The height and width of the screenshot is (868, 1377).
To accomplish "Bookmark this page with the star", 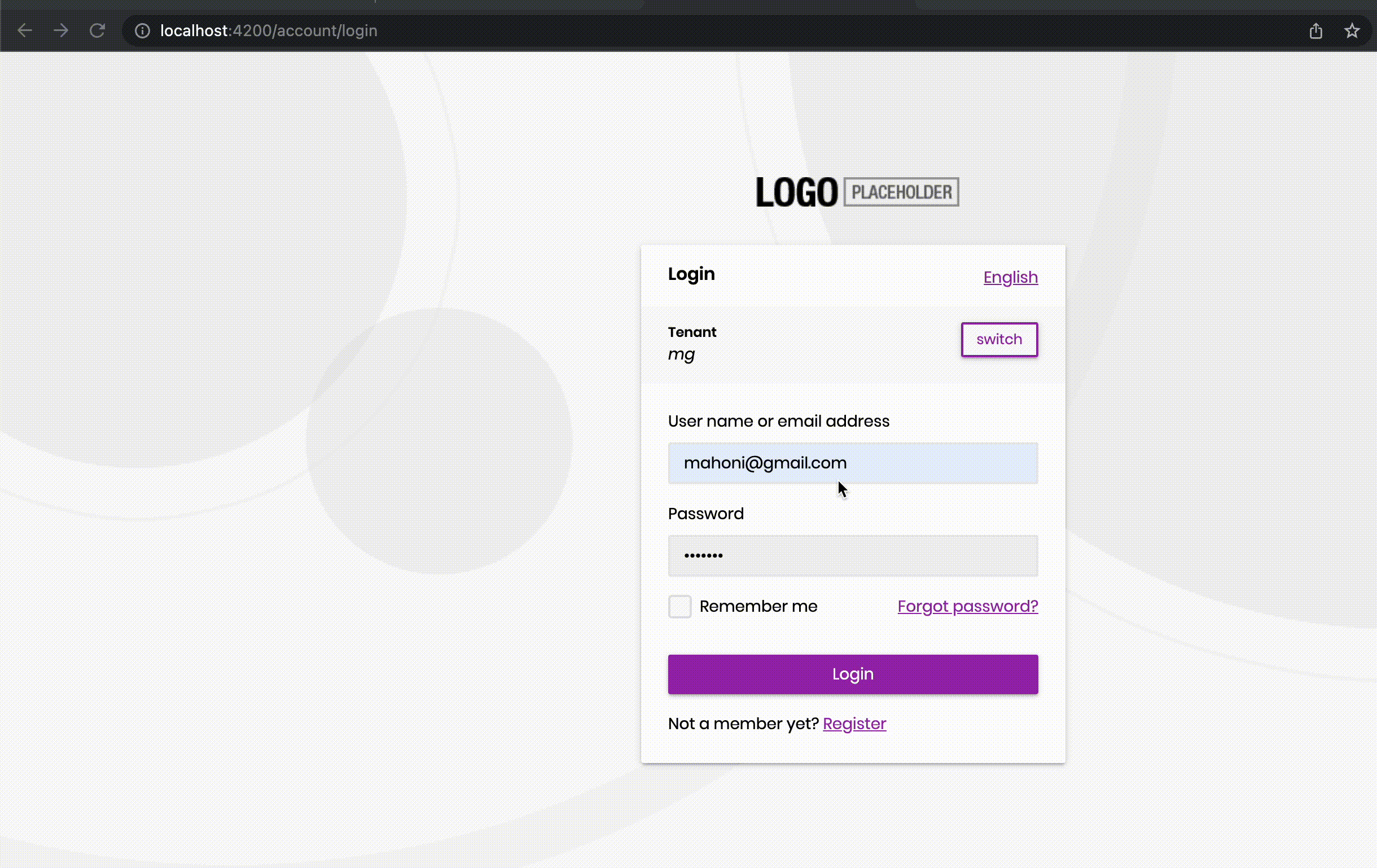I will coord(1351,30).
